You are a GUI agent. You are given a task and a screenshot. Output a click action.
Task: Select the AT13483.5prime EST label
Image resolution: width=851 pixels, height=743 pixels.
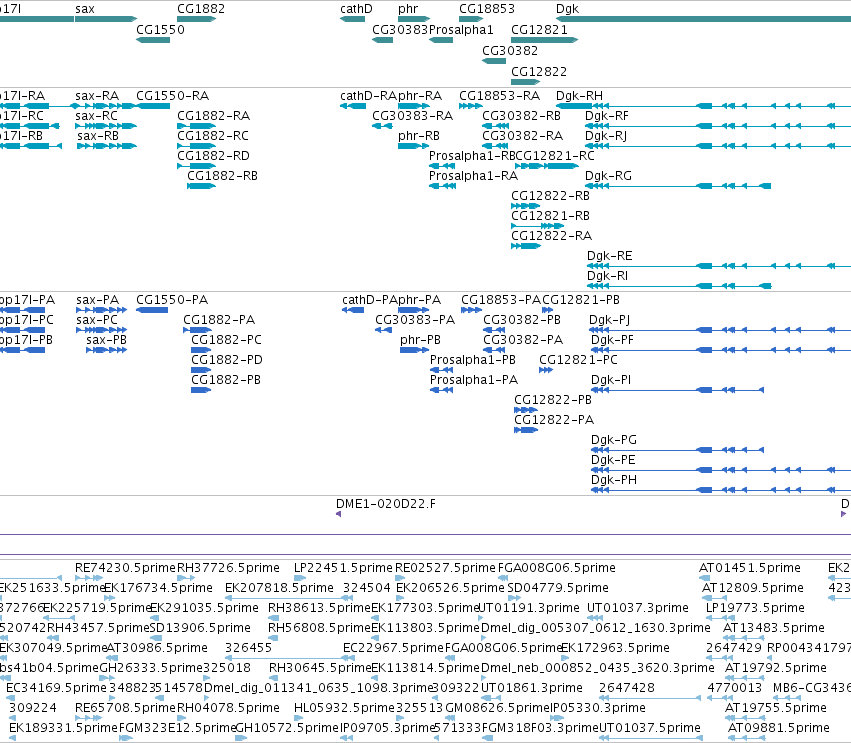pyautogui.click(x=774, y=628)
